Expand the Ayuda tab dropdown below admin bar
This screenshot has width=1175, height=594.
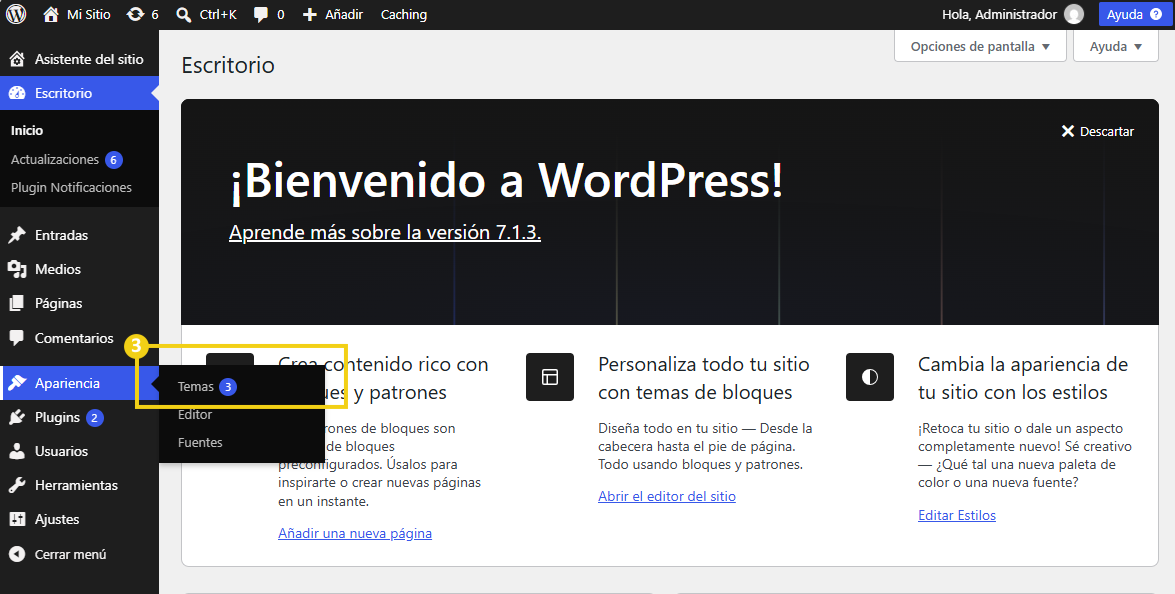coord(1116,46)
